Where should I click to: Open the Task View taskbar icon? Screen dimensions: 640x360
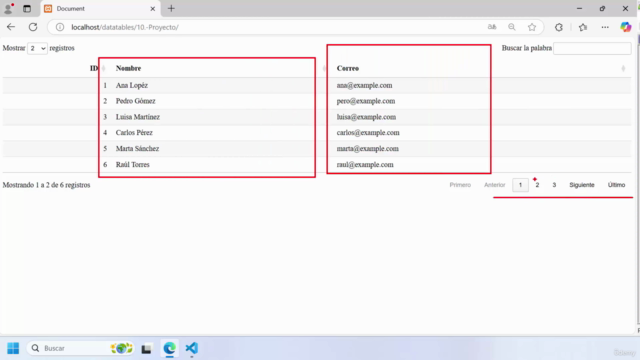pos(147,349)
